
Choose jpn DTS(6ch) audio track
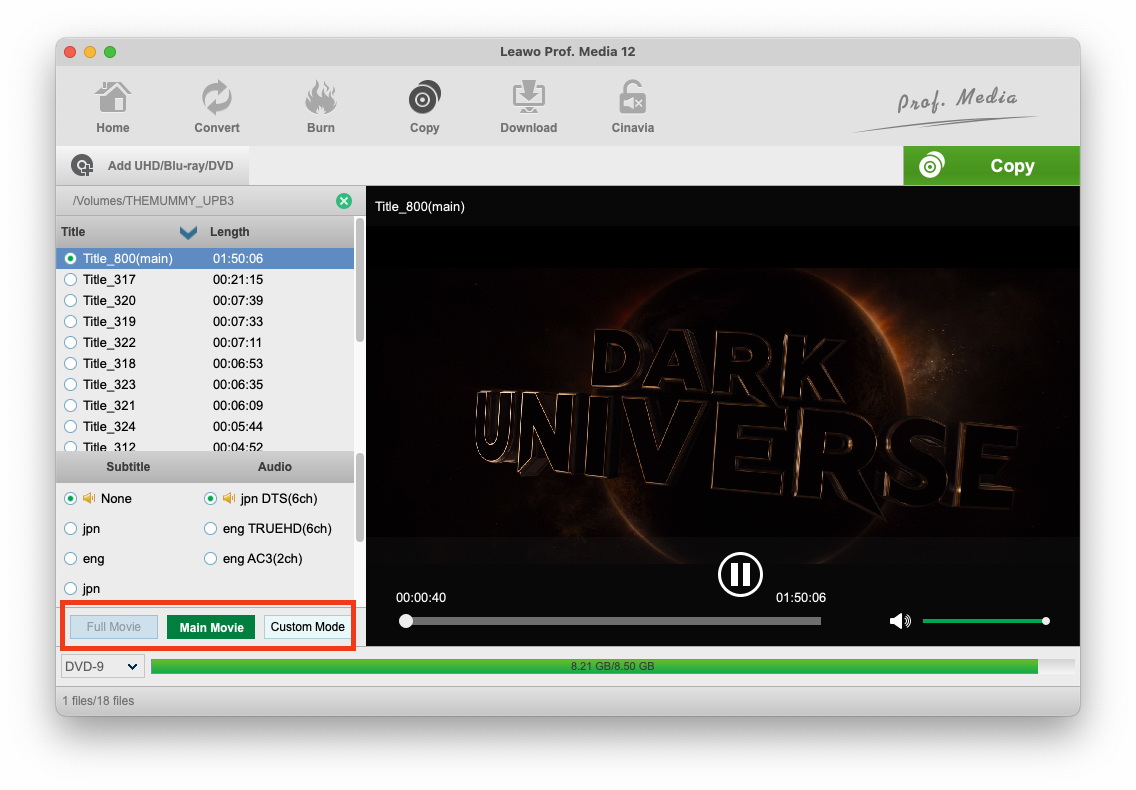click(x=210, y=499)
